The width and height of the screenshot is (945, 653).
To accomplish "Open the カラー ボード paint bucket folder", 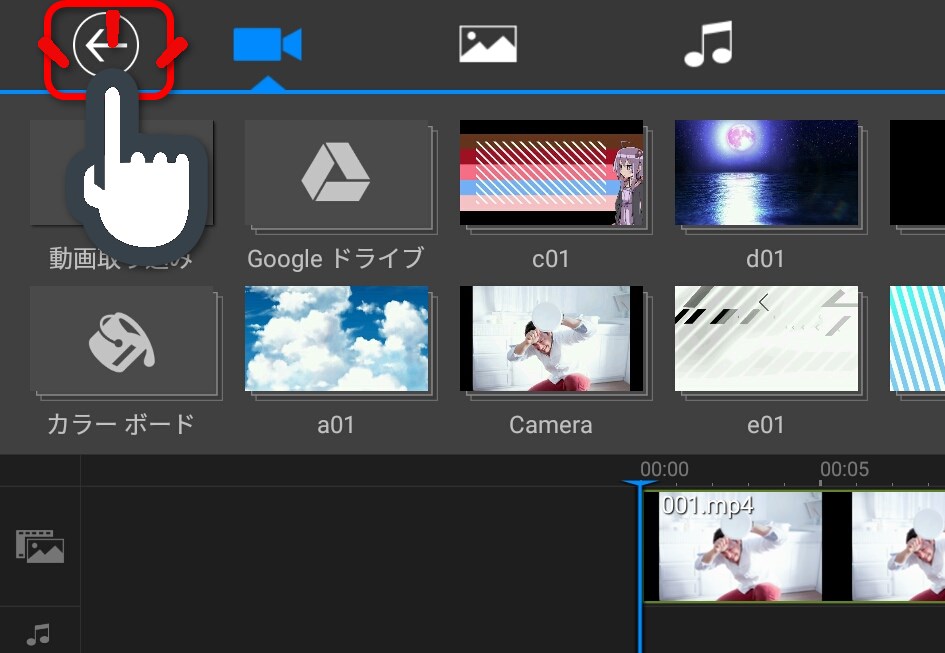I will point(122,340).
